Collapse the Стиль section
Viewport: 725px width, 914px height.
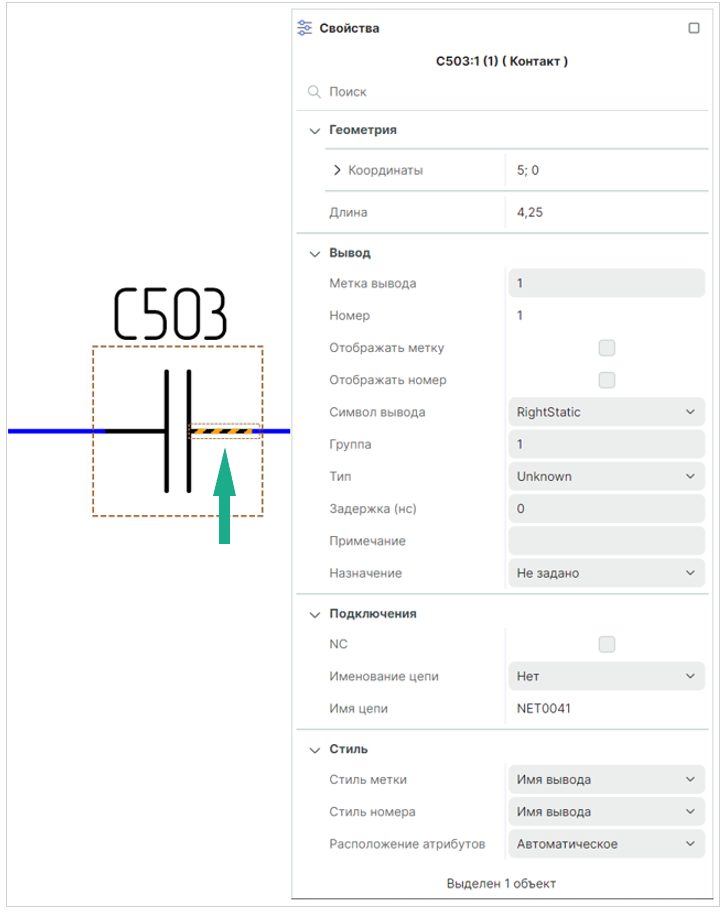coord(315,750)
